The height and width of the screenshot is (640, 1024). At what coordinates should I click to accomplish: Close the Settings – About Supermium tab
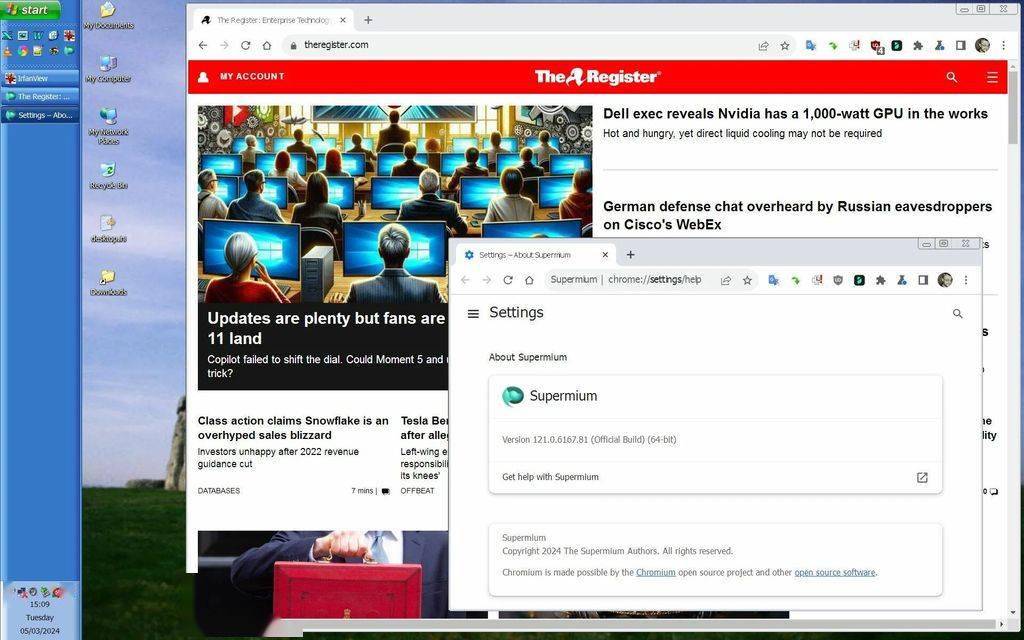pyautogui.click(x=605, y=255)
